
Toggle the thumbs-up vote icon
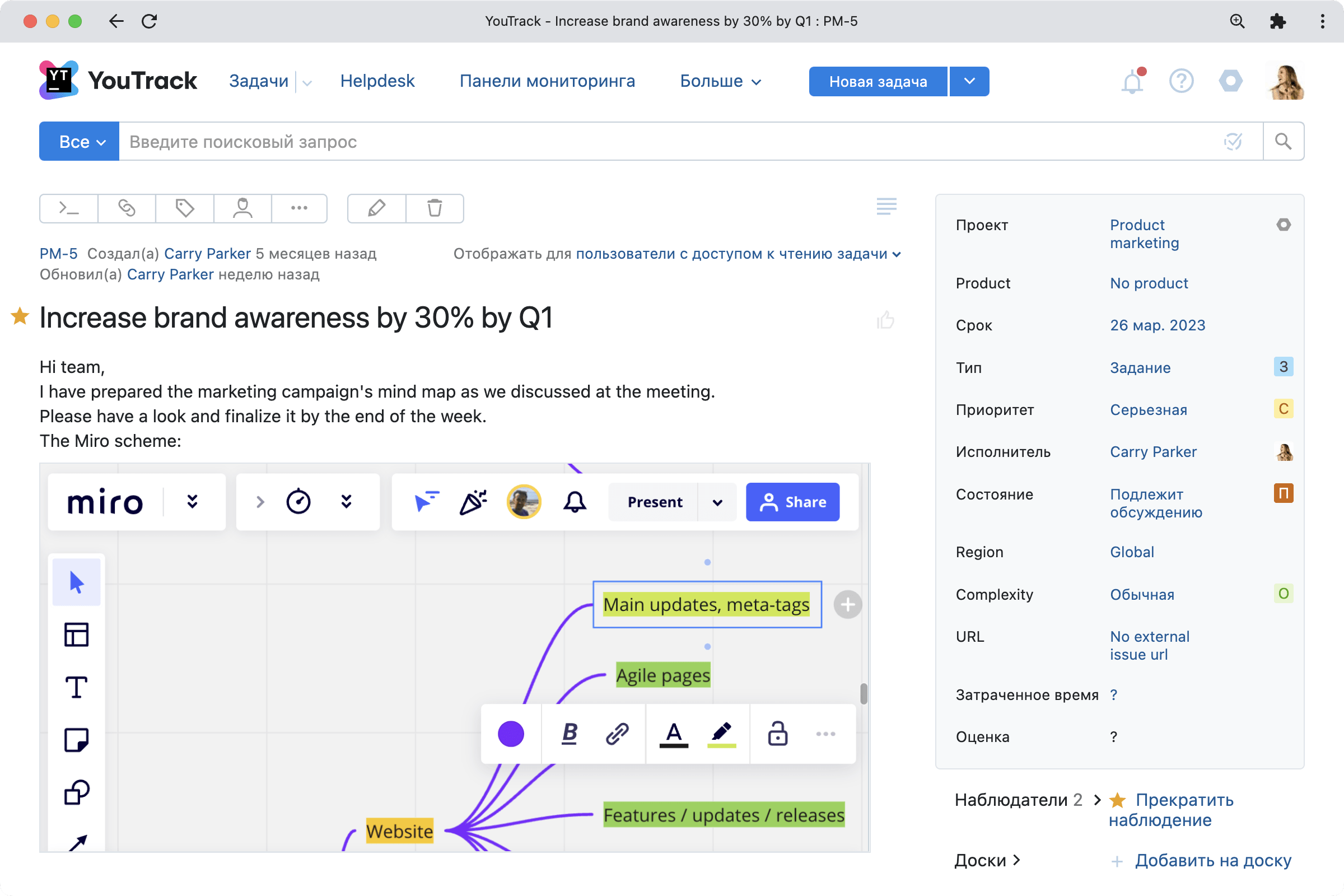click(885, 320)
